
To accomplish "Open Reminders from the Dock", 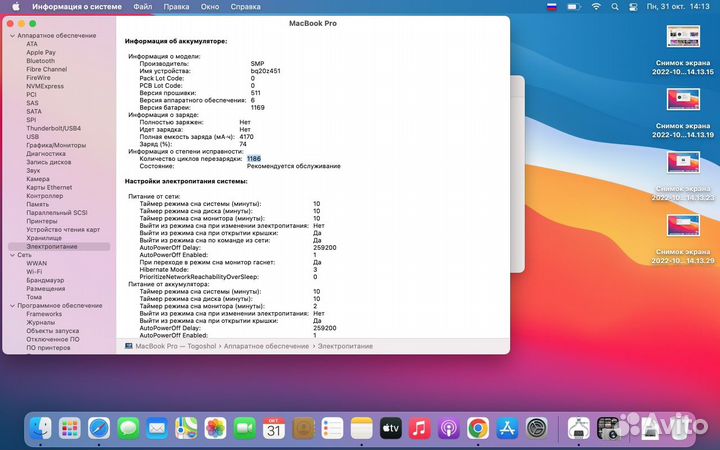I will [332, 428].
